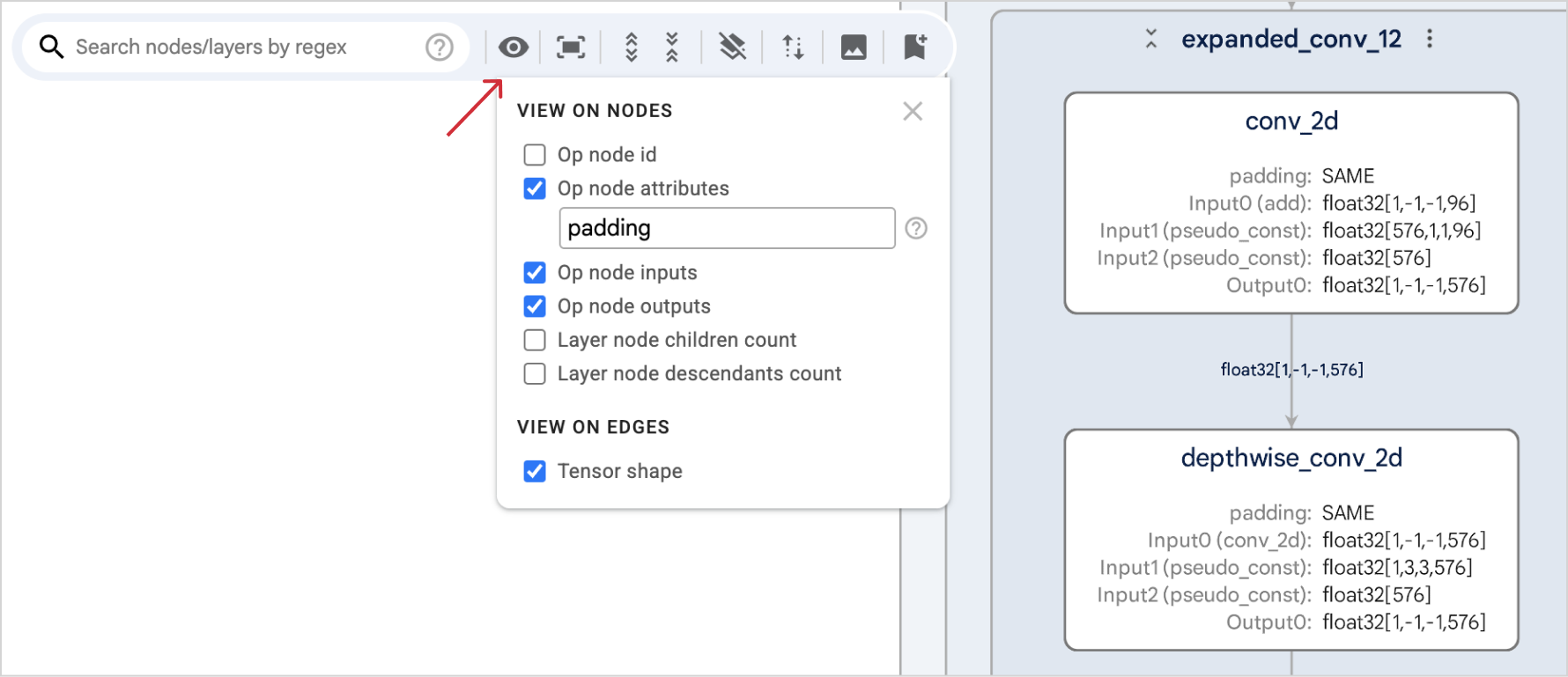Uncheck Op node inputs
The width and height of the screenshot is (1568, 677).
coord(535,273)
